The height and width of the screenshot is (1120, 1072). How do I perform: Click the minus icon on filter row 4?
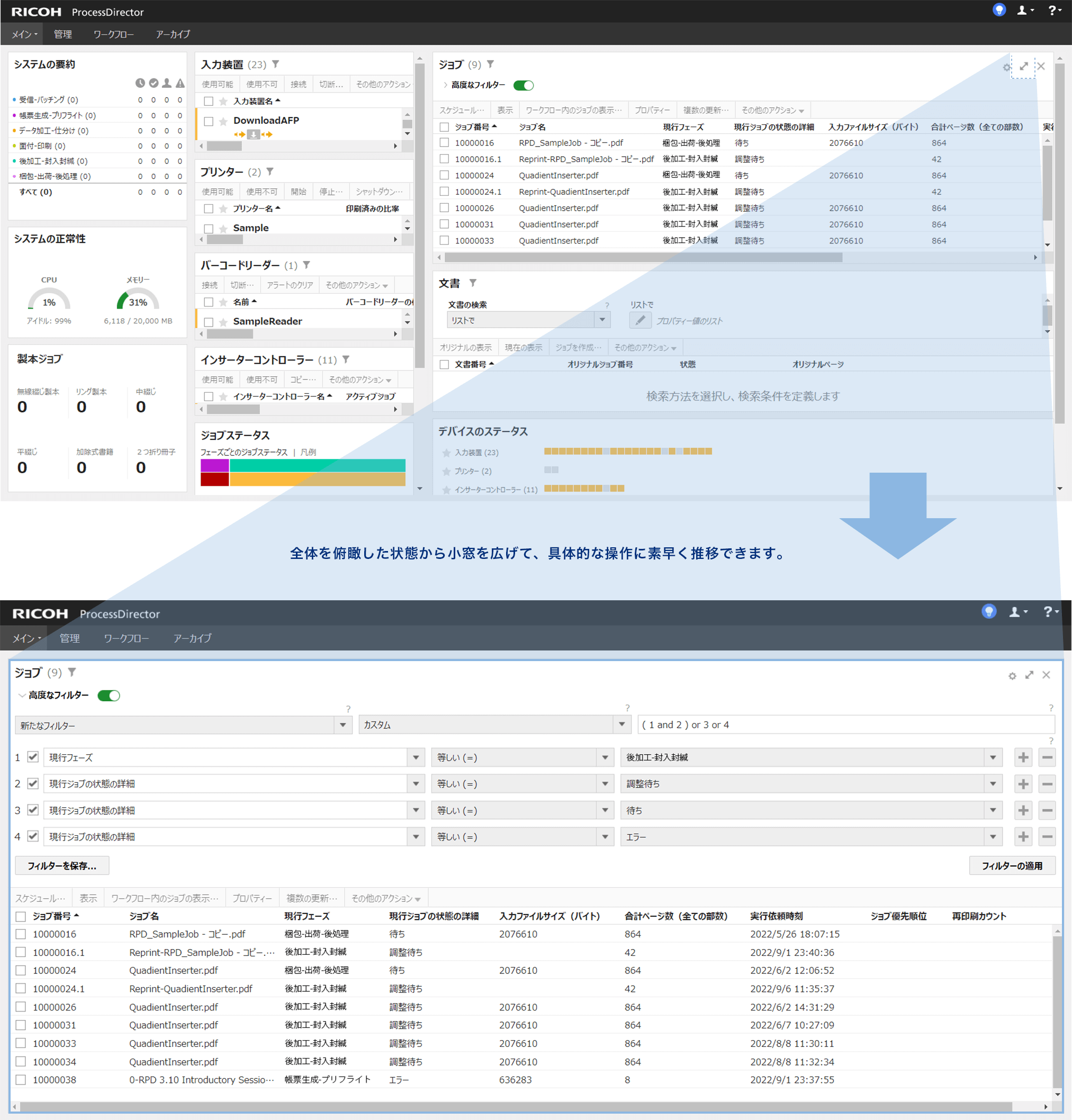[x=1047, y=837]
